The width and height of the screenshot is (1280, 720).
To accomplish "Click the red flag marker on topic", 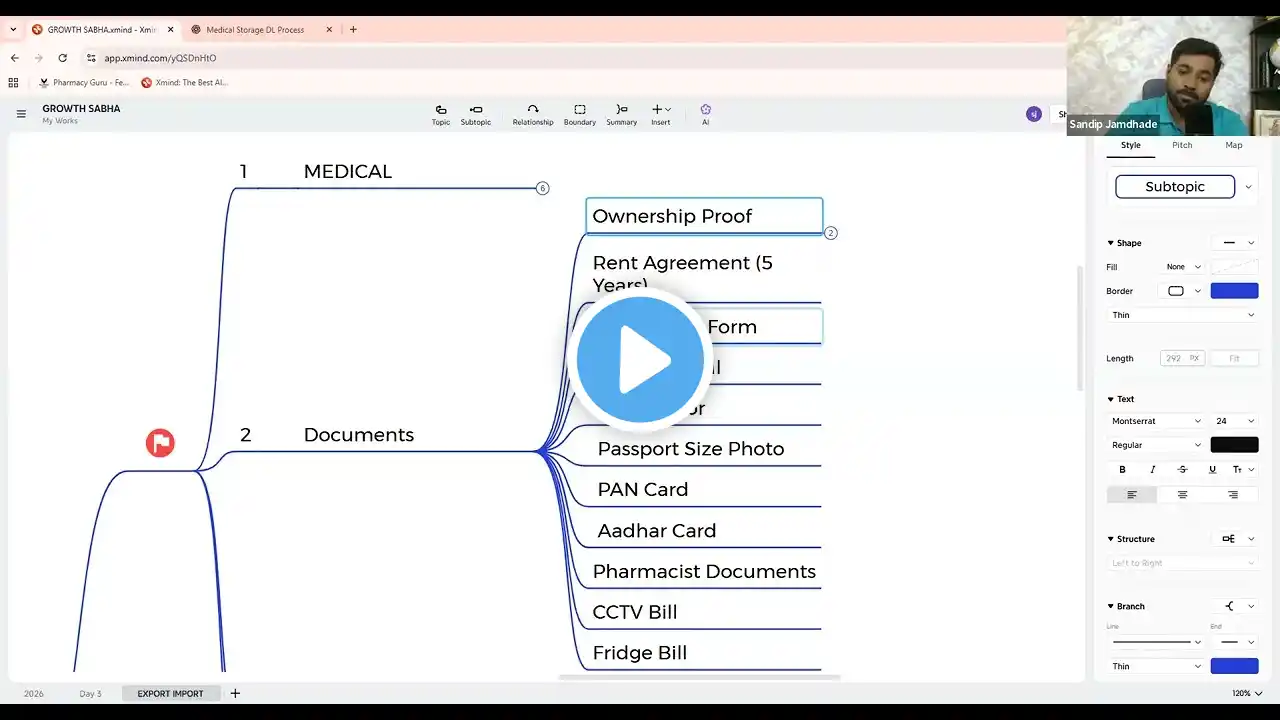I will pos(160,442).
